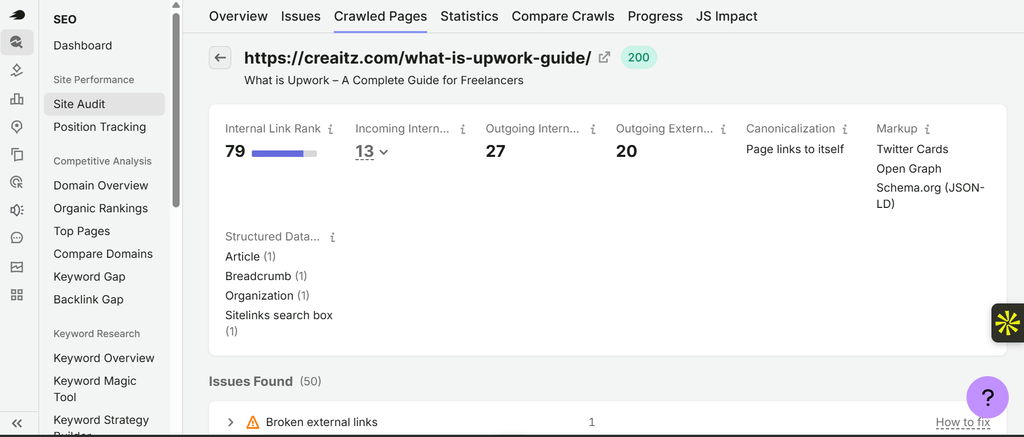1024x437 pixels.
Task: Open Domain Overview in the sidebar
Action: [x=101, y=186]
